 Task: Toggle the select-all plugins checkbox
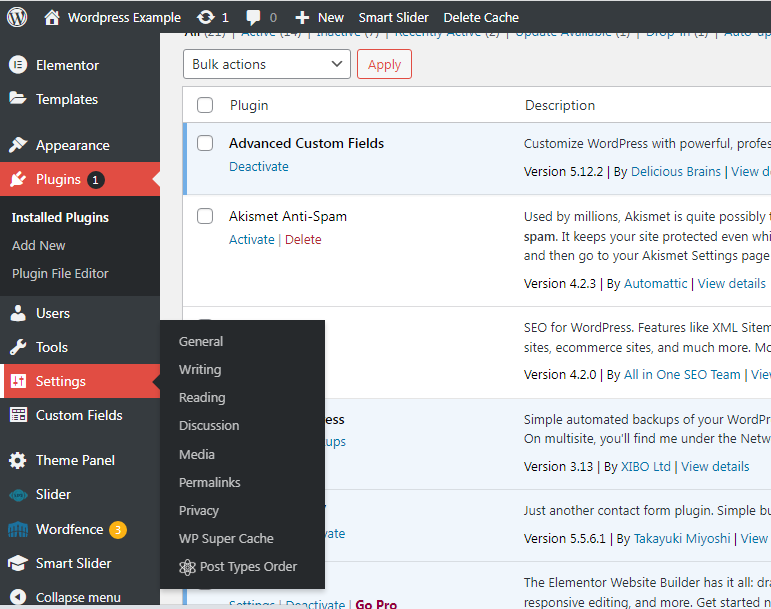205,105
